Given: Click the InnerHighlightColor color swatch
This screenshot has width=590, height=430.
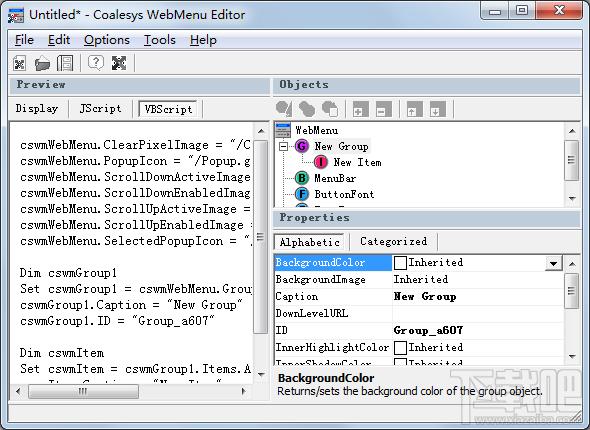Looking at the screenshot, I should [400, 348].
